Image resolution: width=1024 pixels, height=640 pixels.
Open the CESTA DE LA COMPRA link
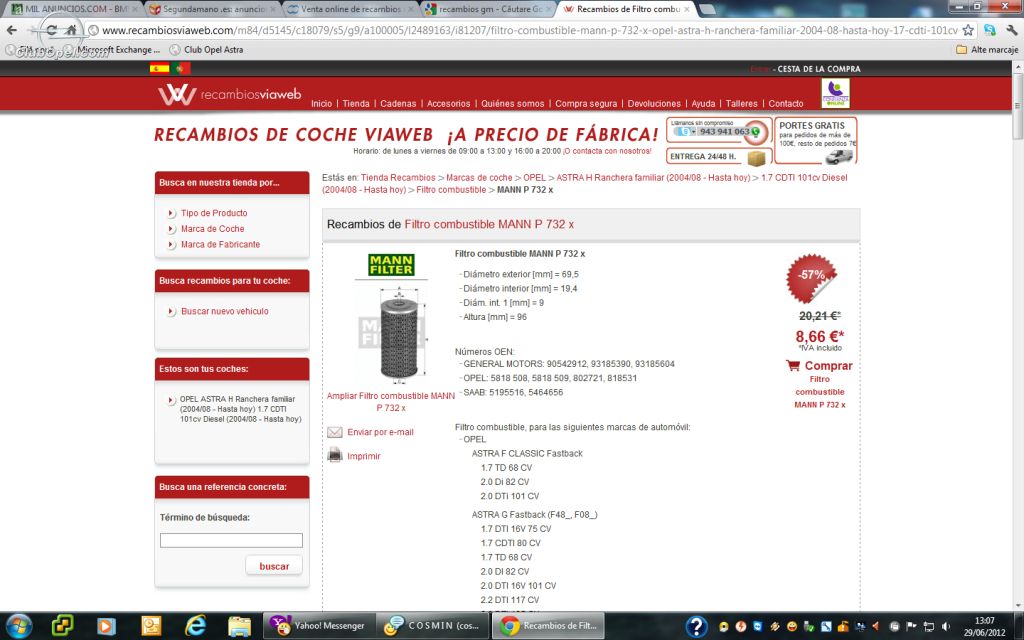[x=819, y=69]
